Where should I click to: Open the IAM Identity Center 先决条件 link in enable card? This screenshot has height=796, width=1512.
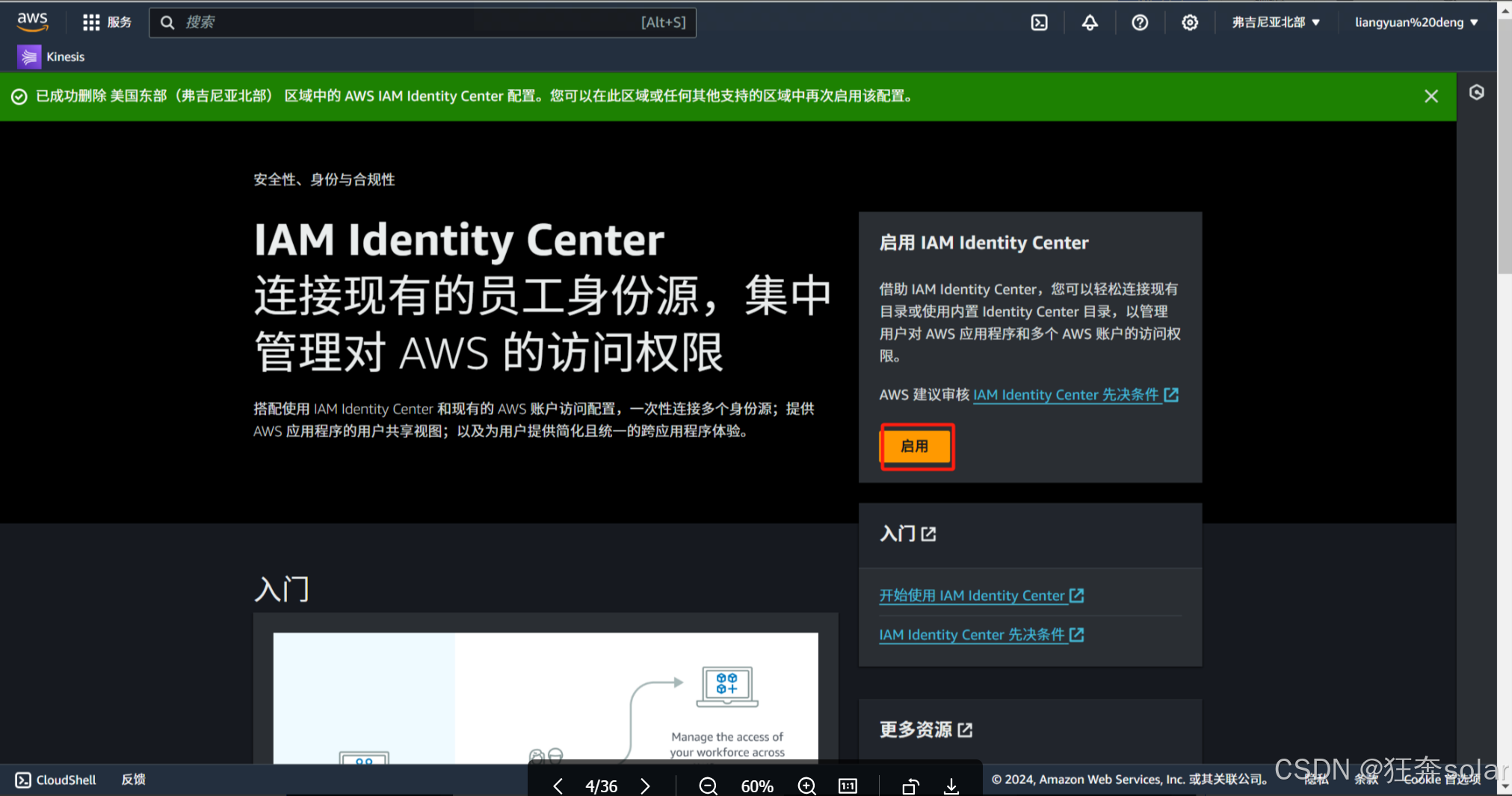point(1076,395)
